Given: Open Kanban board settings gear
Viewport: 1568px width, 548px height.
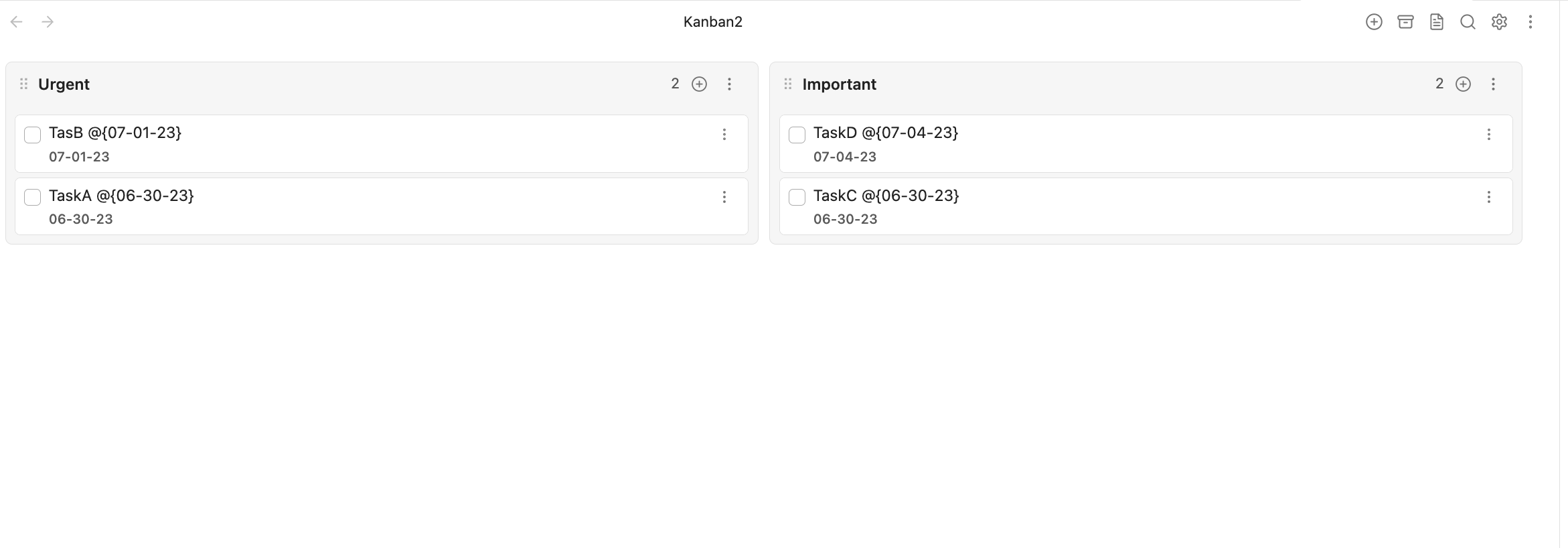Looking at the screenshot, I should coord(1499,22).
